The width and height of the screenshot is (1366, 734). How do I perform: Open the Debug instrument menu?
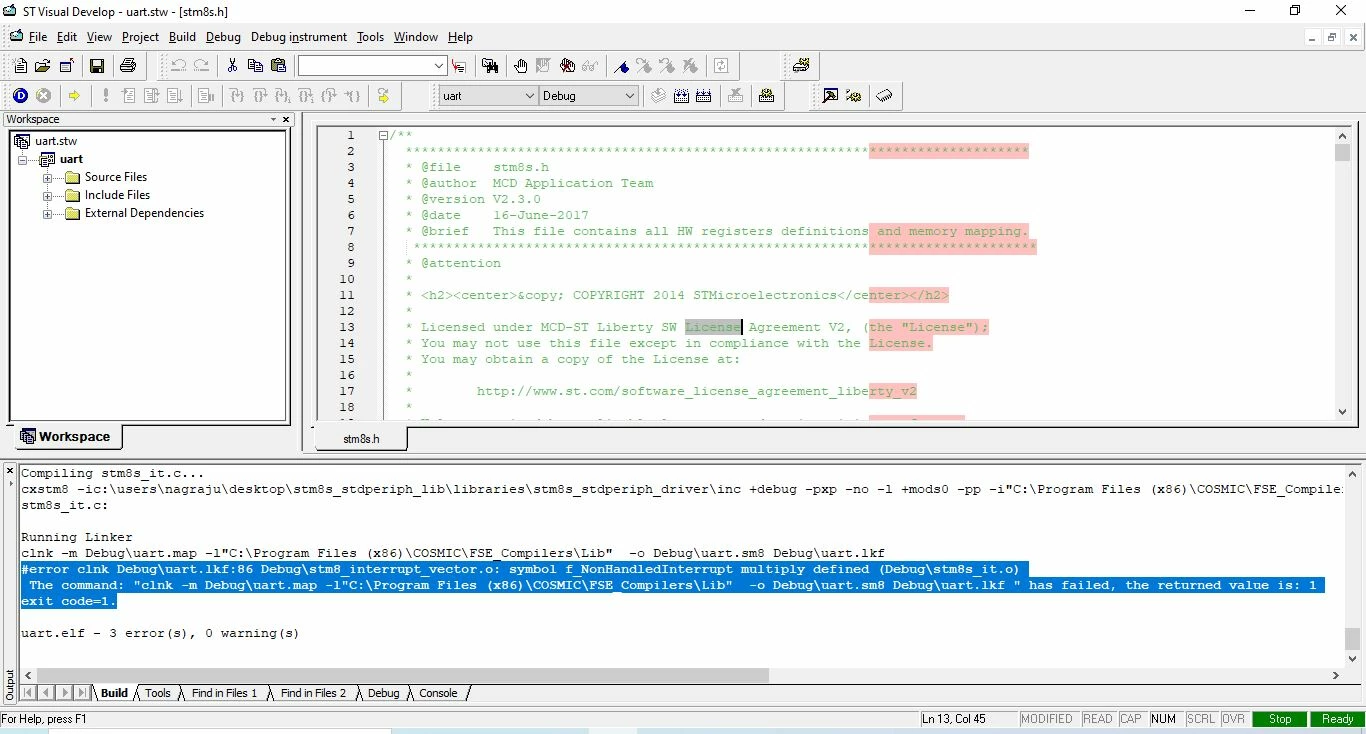coord(299,37)
